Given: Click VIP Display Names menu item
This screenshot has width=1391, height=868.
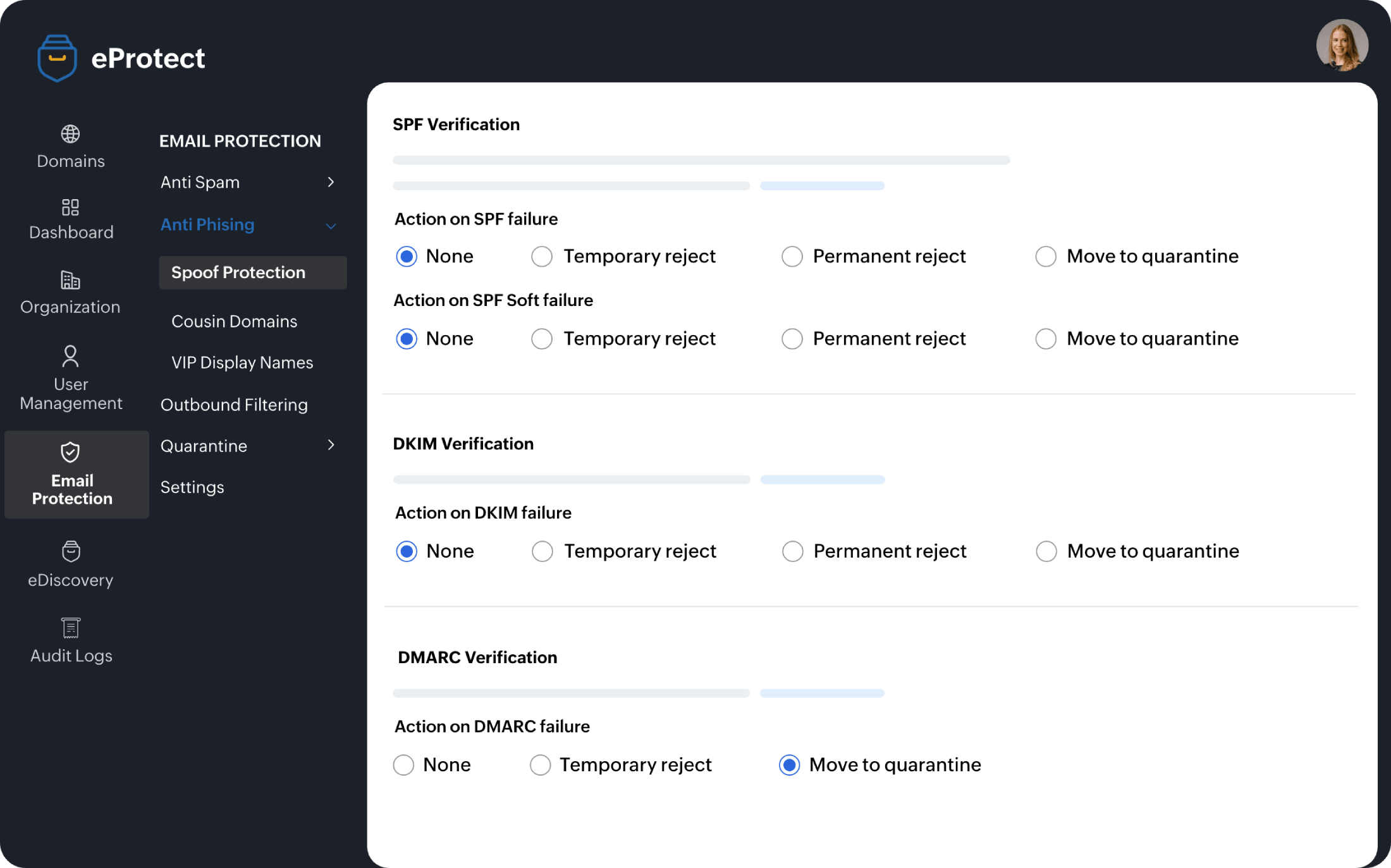Looking at the screenshot, I should click(x=242, y=362).
